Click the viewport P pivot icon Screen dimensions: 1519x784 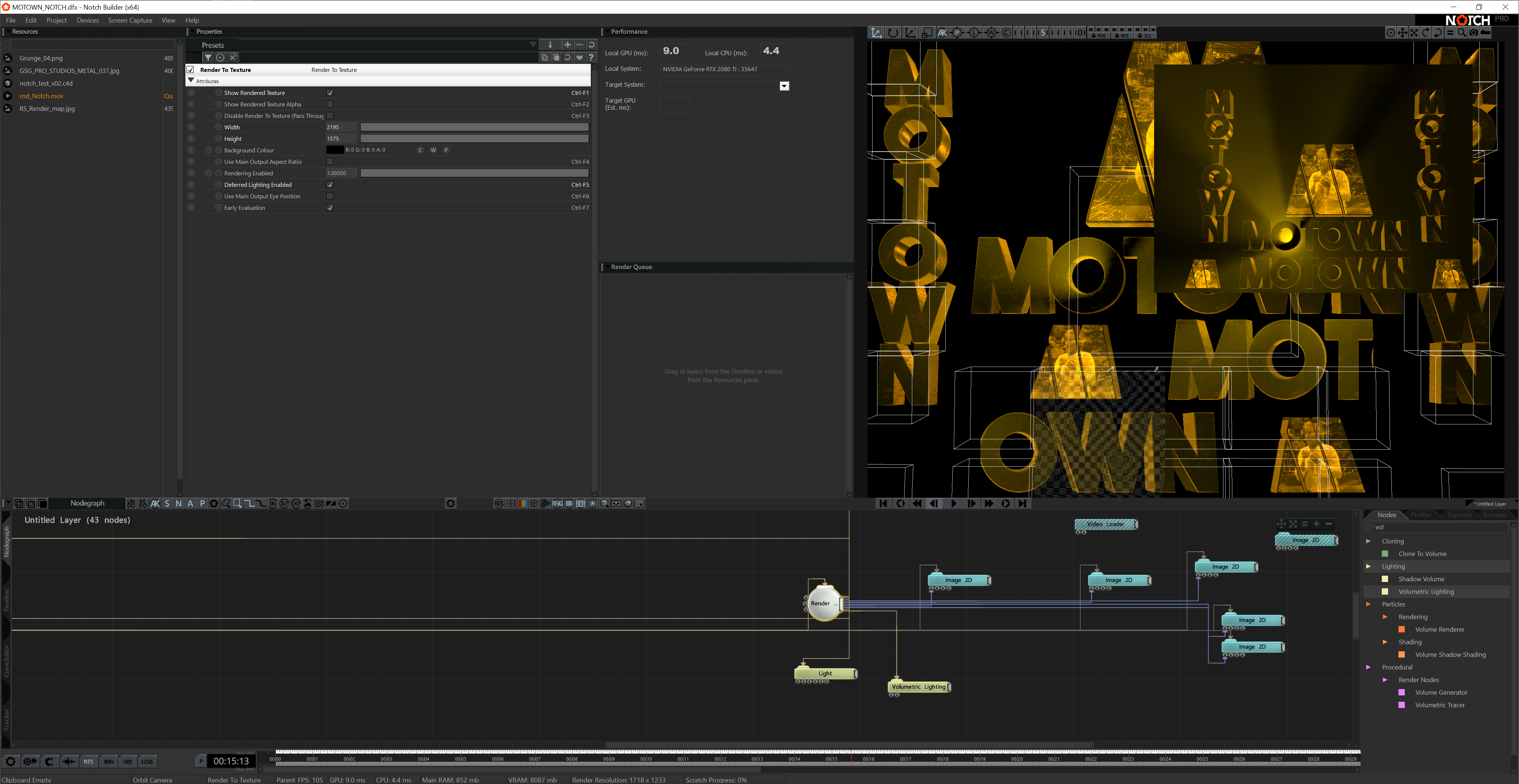957,33
